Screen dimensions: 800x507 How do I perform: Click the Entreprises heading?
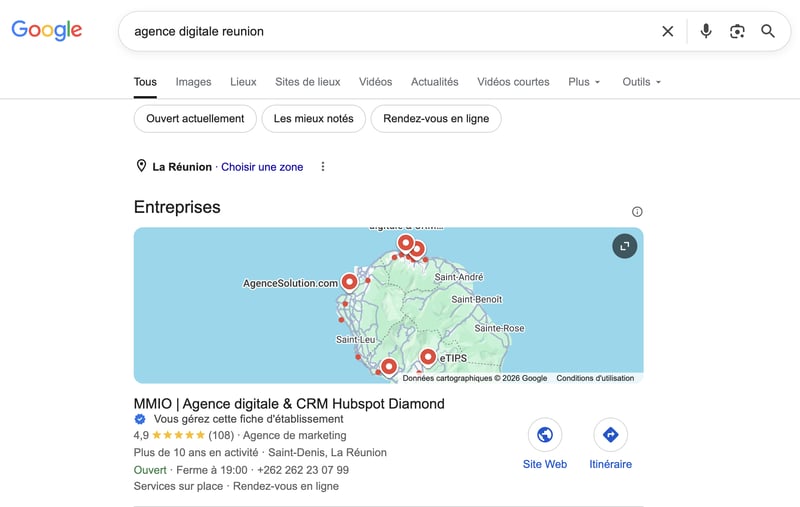177,207
